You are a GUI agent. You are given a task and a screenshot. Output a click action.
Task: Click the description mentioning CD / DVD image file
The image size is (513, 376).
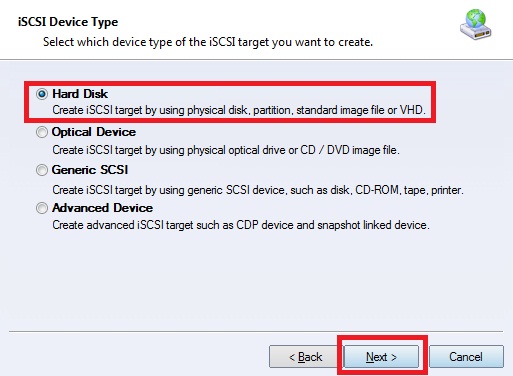[x=226, y=150]
